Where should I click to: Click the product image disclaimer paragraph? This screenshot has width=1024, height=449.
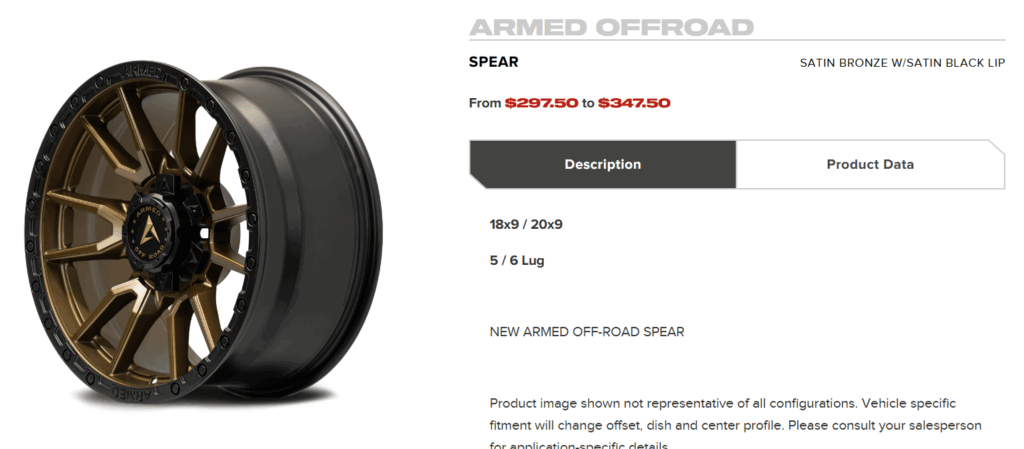click(735, 425)
